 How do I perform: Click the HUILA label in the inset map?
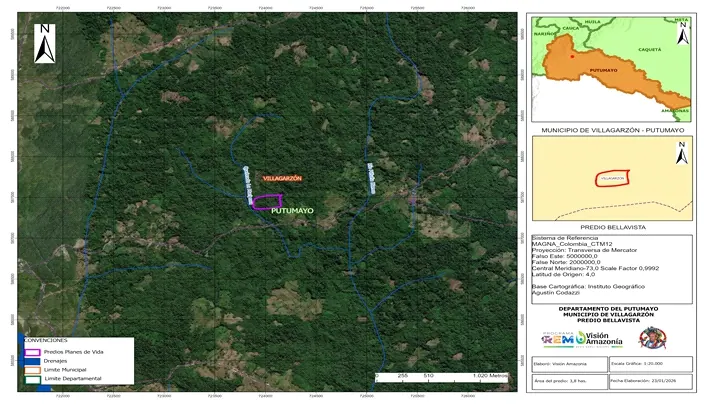pyautogui.click(x=592, y=22)
